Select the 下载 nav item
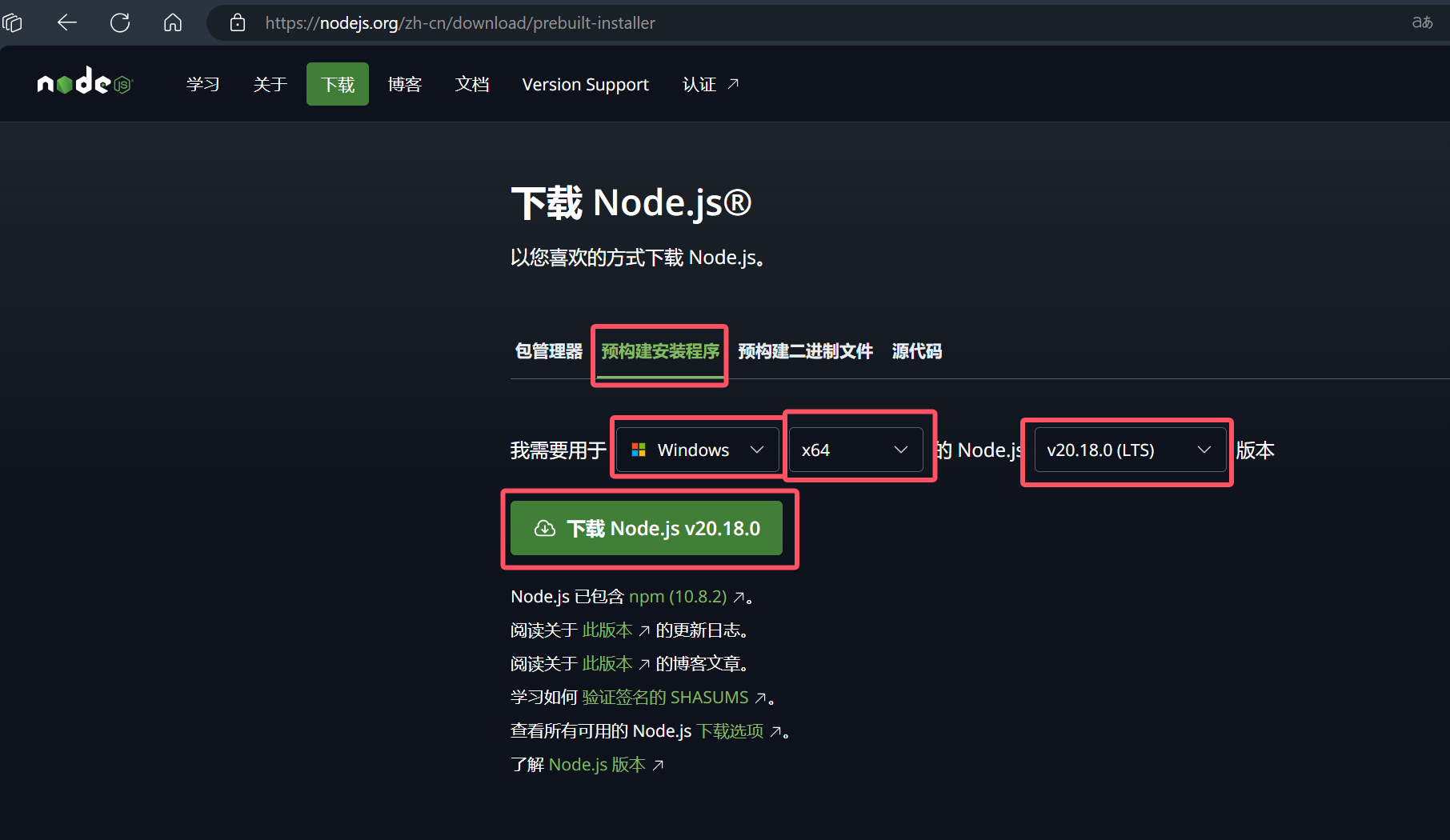 pyautogui.click(x=338, y=84)
